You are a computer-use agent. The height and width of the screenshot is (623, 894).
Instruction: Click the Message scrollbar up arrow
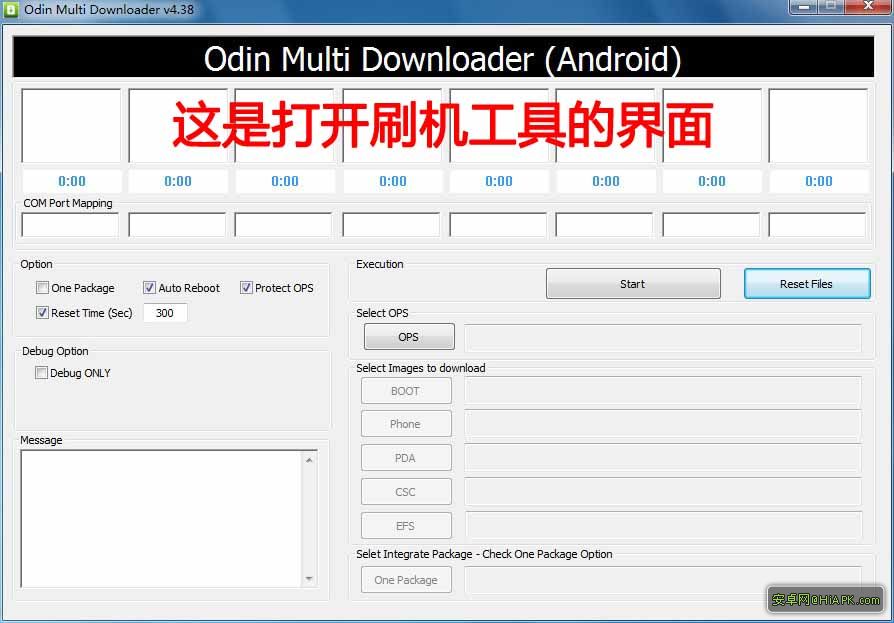coord(309,460)
